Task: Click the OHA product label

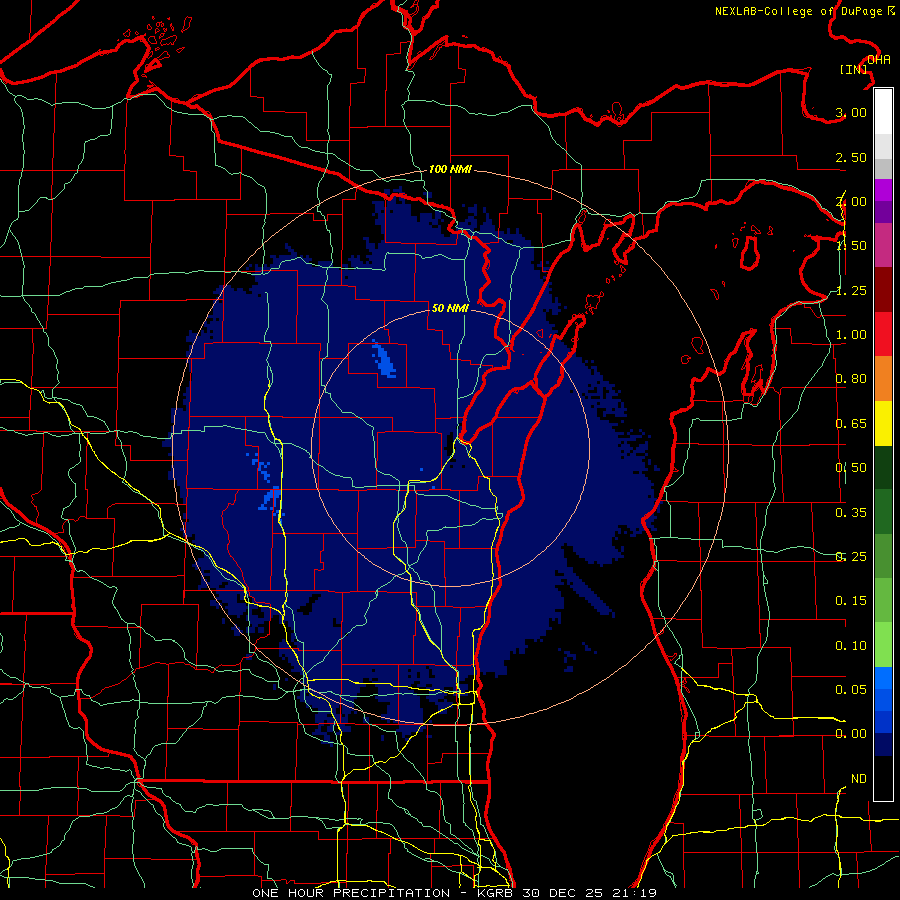Action: (x=878, y=60)
